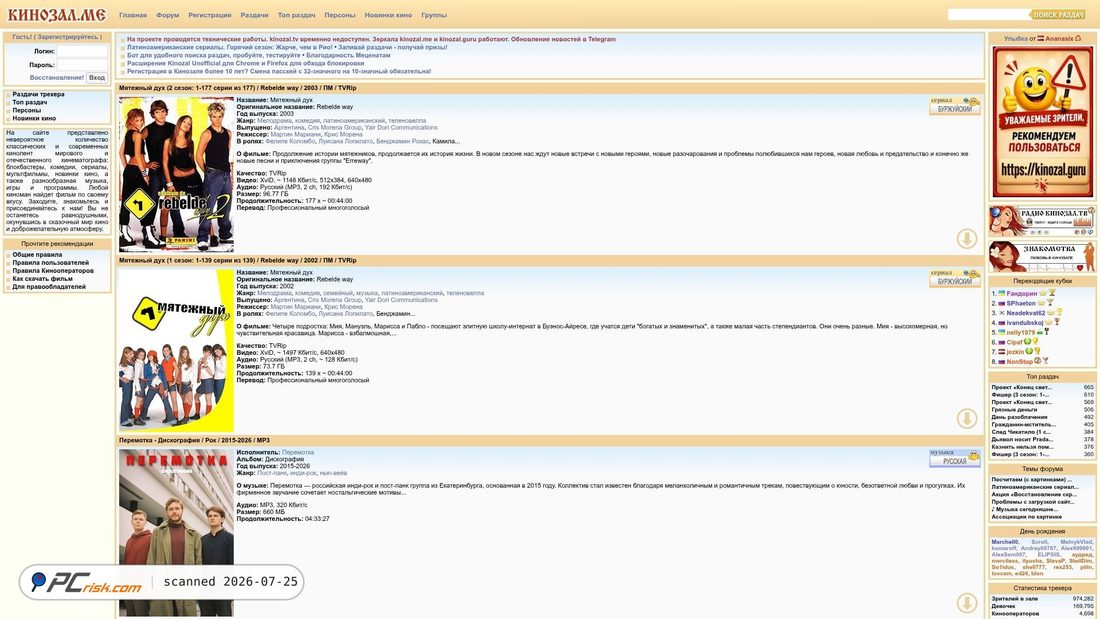
Task: Click download arrow icon for Мятежный дух season 1
Action: click(967, 418)
